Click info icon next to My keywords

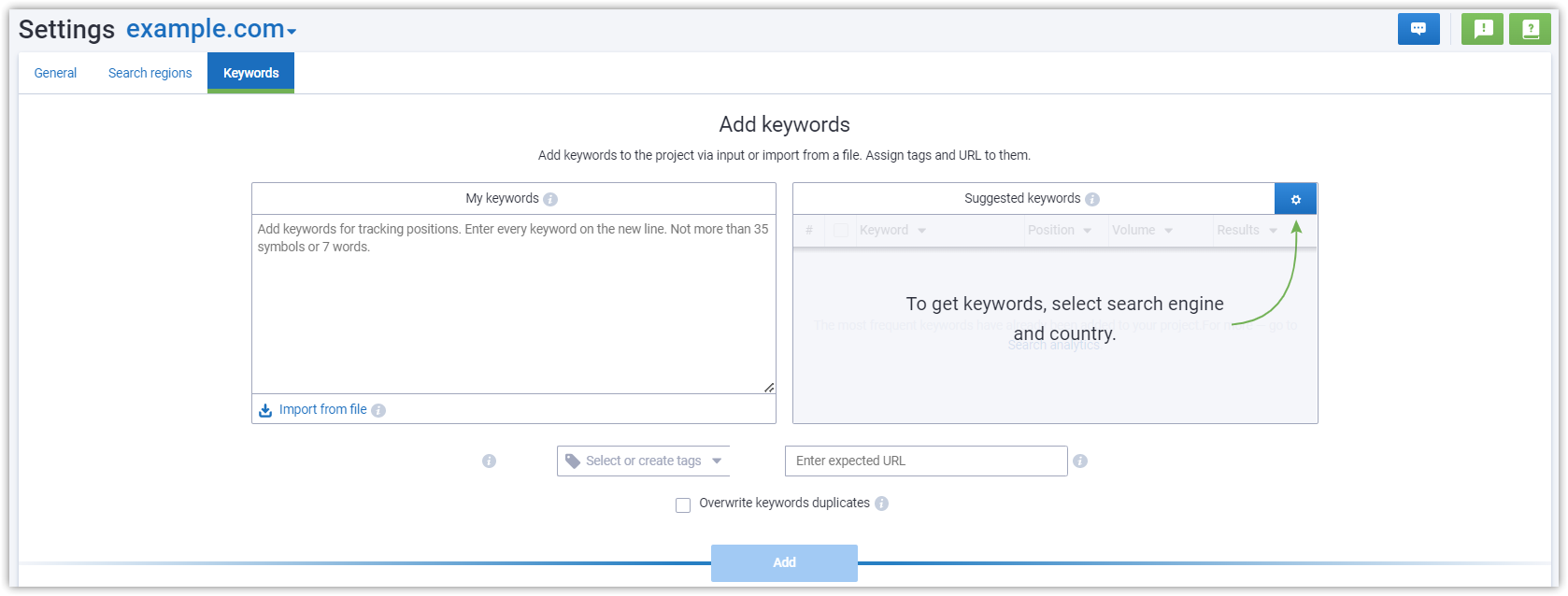tap(550, 199)
